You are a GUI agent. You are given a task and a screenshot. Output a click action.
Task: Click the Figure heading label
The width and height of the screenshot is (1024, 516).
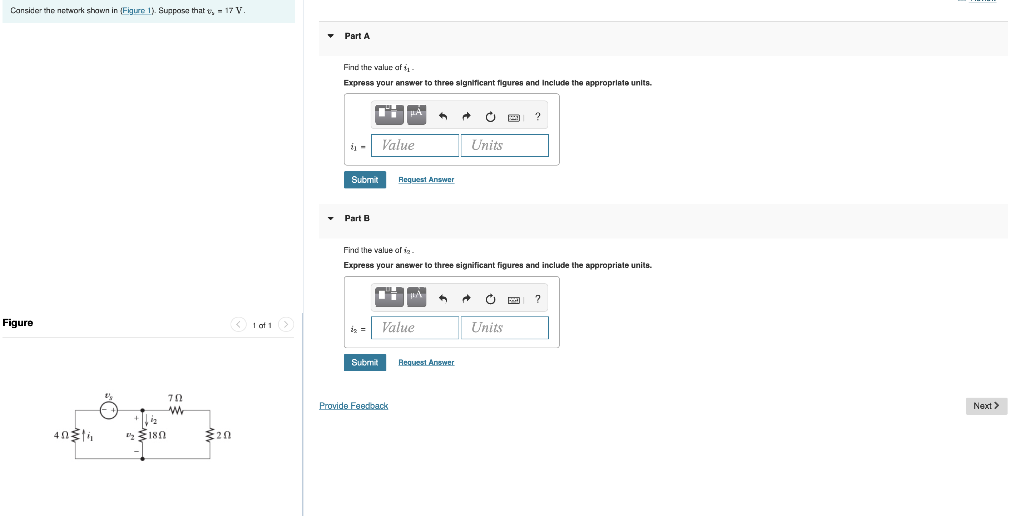click(x=18, y=323)
